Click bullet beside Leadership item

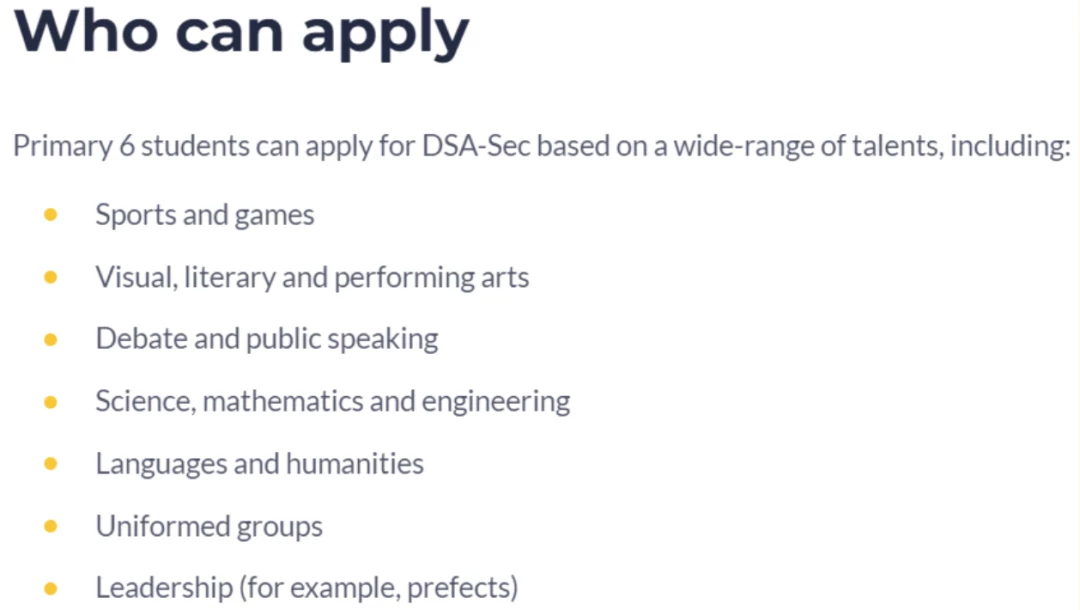pyautogui.click(x=50, y=589)
